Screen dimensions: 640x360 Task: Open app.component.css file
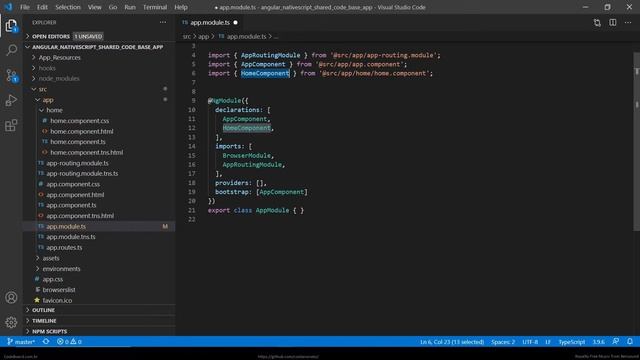coord(99,184)
